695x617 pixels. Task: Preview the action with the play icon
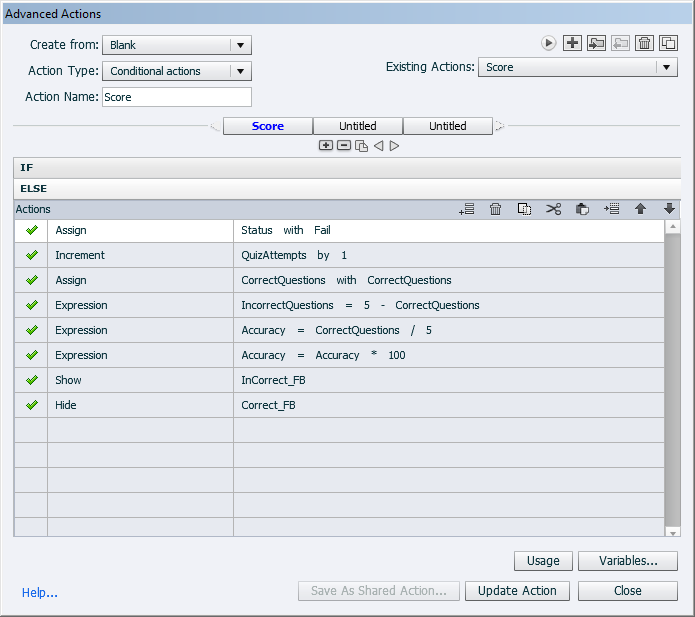coord(548,43)
